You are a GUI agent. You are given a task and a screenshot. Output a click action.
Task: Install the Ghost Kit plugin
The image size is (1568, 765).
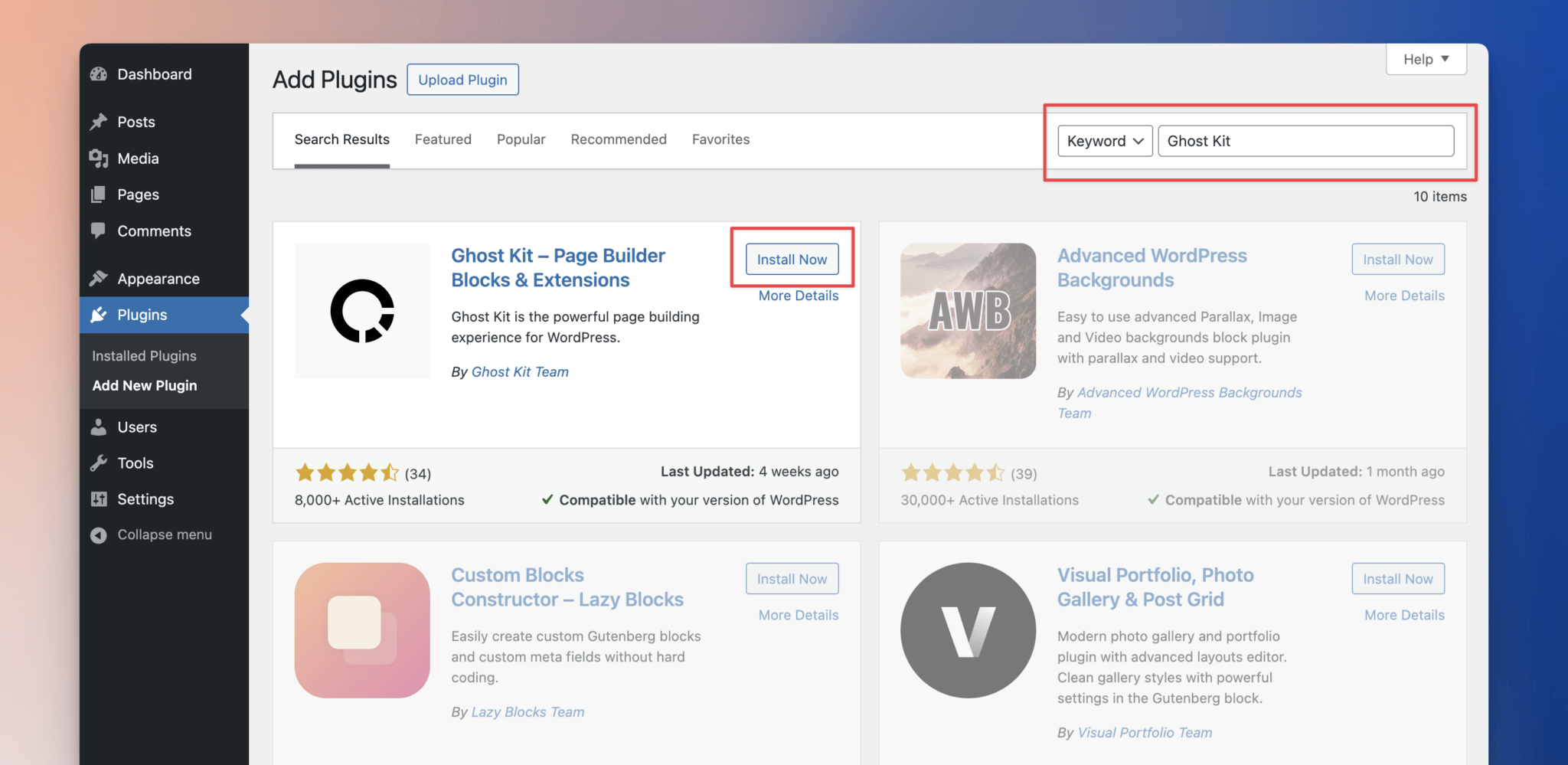[792, 259]
